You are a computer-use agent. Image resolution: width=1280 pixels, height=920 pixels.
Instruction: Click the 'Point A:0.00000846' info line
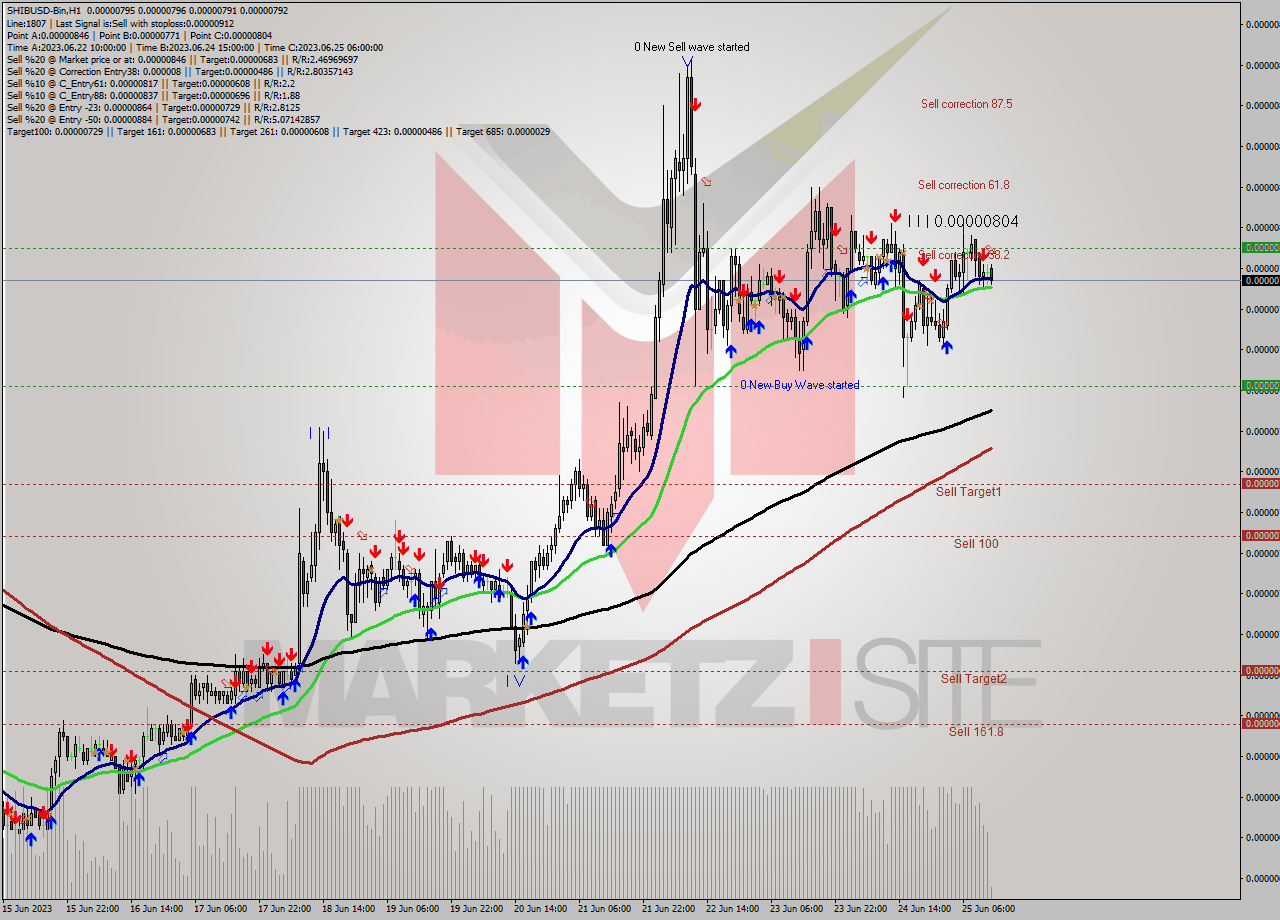point(139,35)
